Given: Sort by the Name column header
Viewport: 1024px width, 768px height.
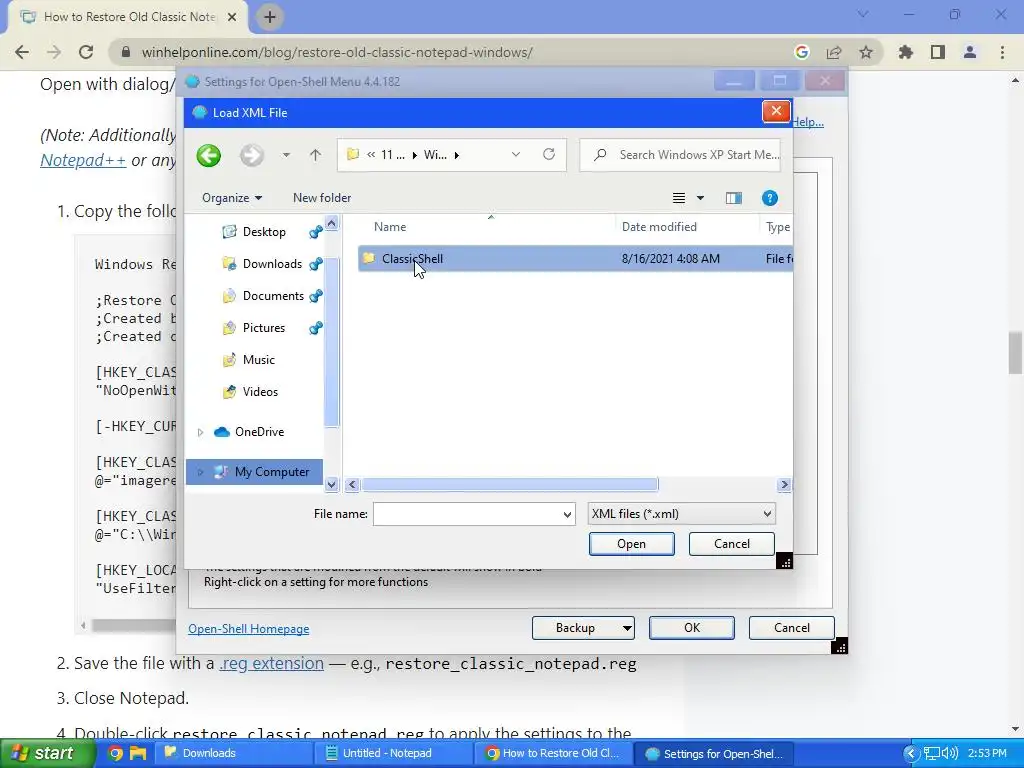Looking at the screenshot, I should pyautogui.click(x=390, y=227).
